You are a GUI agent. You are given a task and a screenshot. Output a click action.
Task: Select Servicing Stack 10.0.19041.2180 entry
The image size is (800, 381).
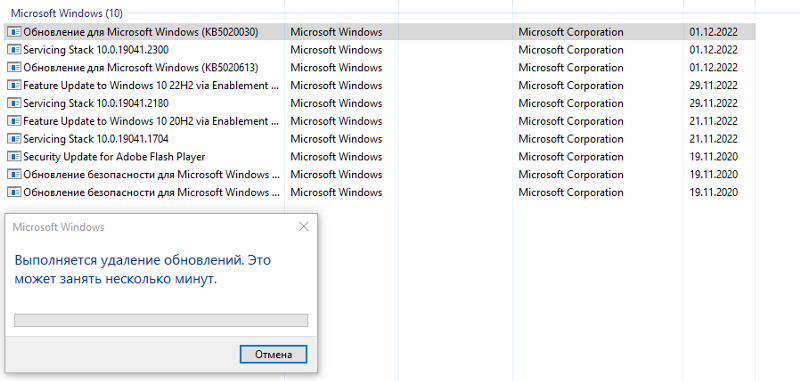pos(96,104)
